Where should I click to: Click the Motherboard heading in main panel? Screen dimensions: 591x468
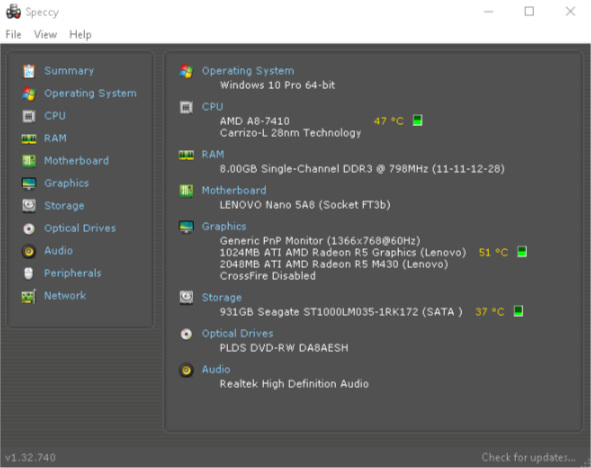pyautogui.click(x=234, y=190)
